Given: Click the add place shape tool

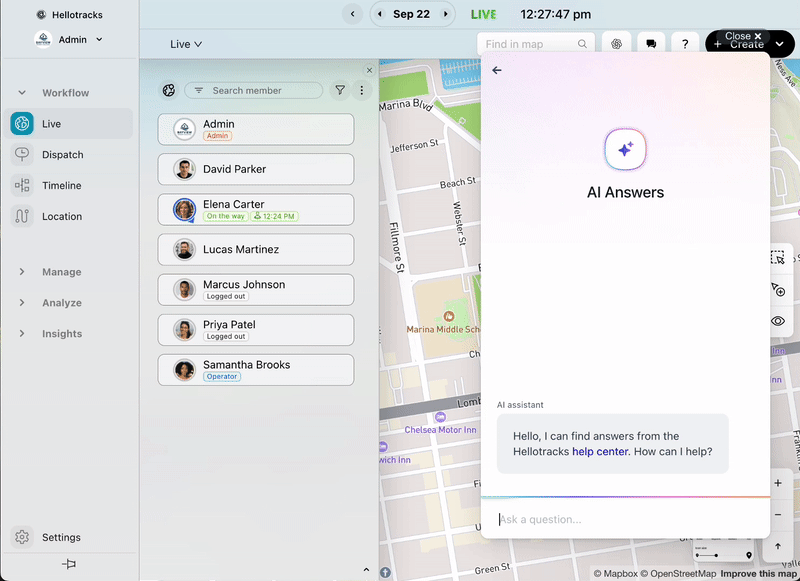Looking at the screenshot, I should pos(778,290).
